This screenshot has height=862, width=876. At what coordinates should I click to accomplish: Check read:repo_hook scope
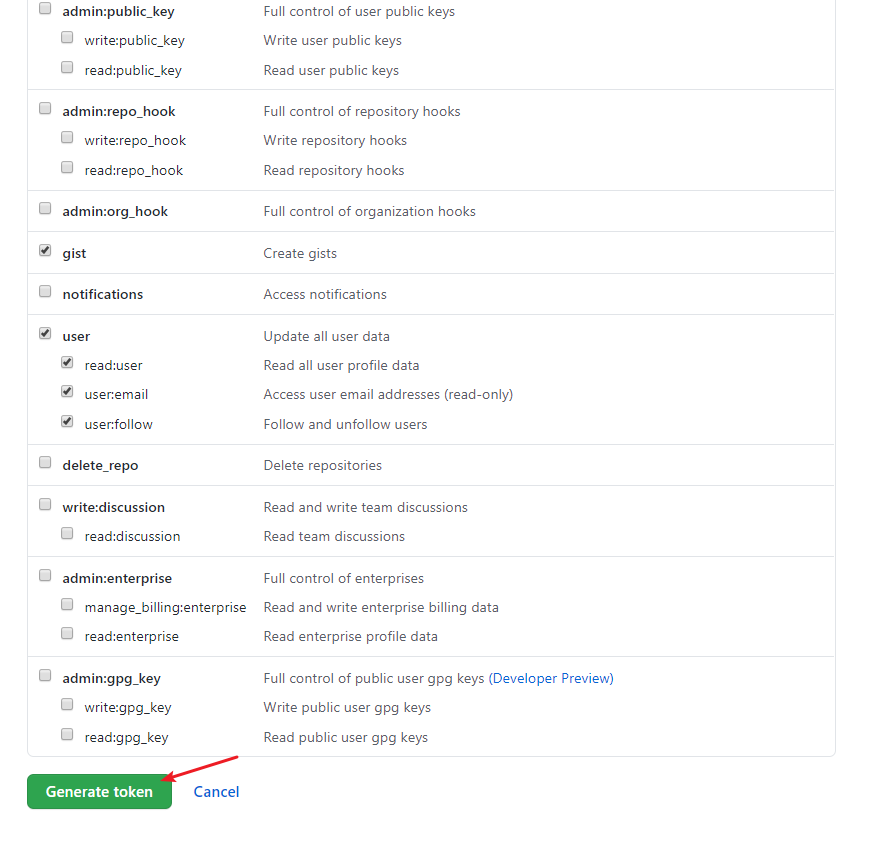coord(66,167)
